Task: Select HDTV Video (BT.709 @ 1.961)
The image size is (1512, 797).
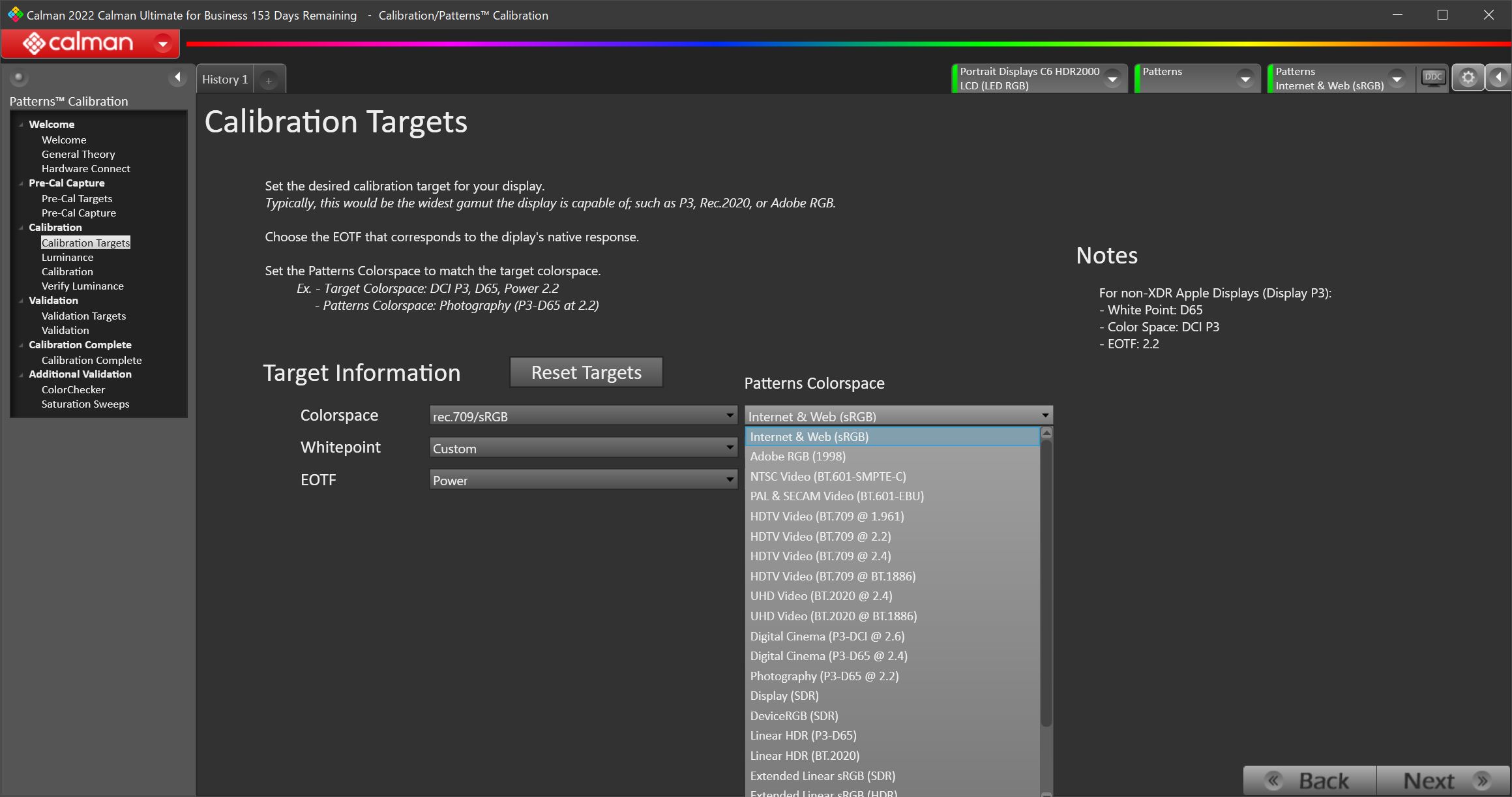Action: pyautogui.click(x=892, y=517)
